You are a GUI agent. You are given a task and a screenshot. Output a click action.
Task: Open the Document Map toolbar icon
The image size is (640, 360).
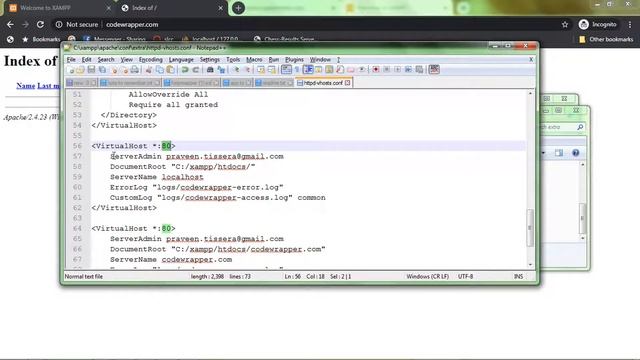tap(329, 70)
